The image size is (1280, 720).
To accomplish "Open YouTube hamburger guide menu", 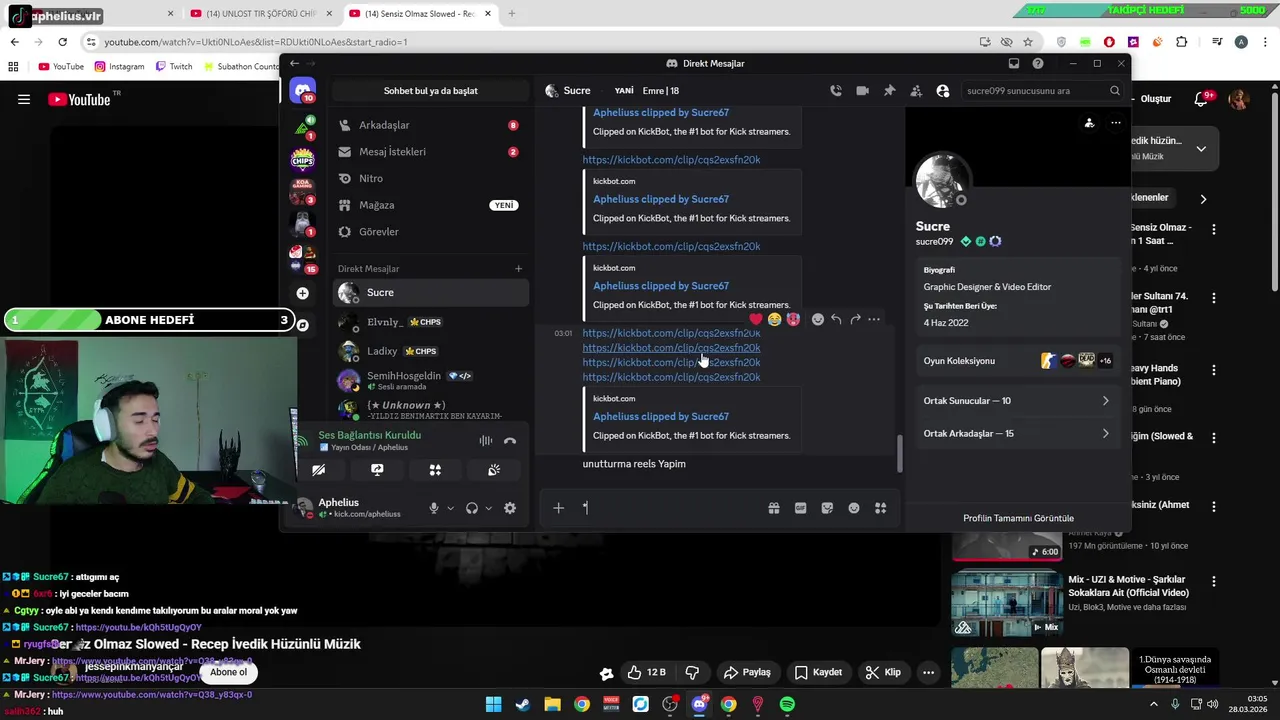I will (24, 99).
